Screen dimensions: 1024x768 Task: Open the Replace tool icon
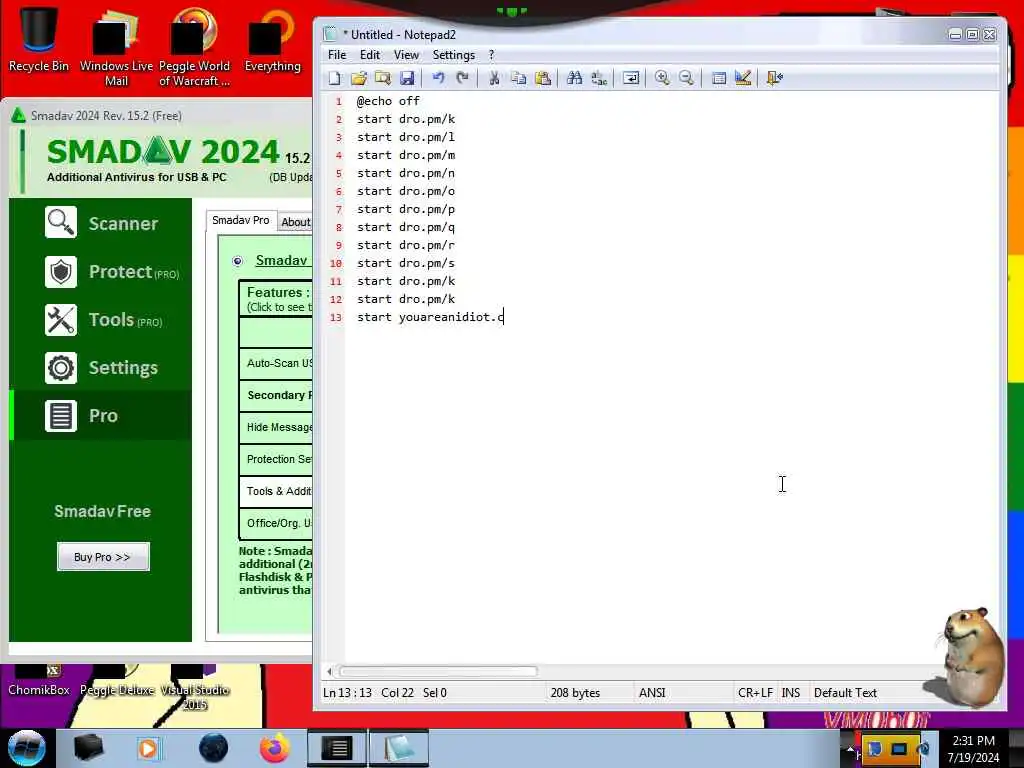598,78
